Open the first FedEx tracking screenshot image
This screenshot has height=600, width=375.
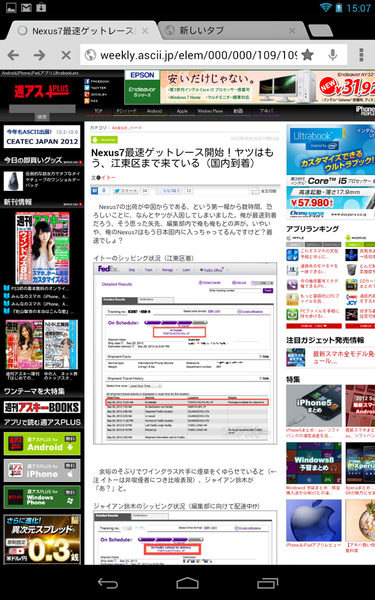coord(185,353)
